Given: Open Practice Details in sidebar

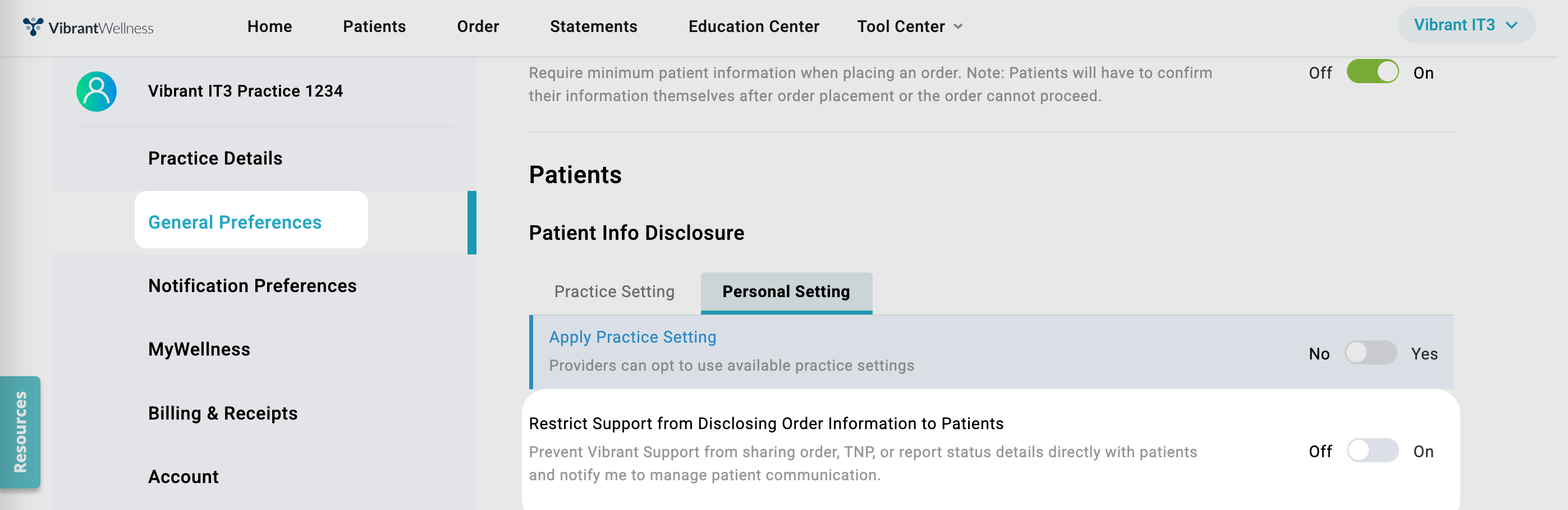Looking at the screenshot, I should [x=216, y=158].
